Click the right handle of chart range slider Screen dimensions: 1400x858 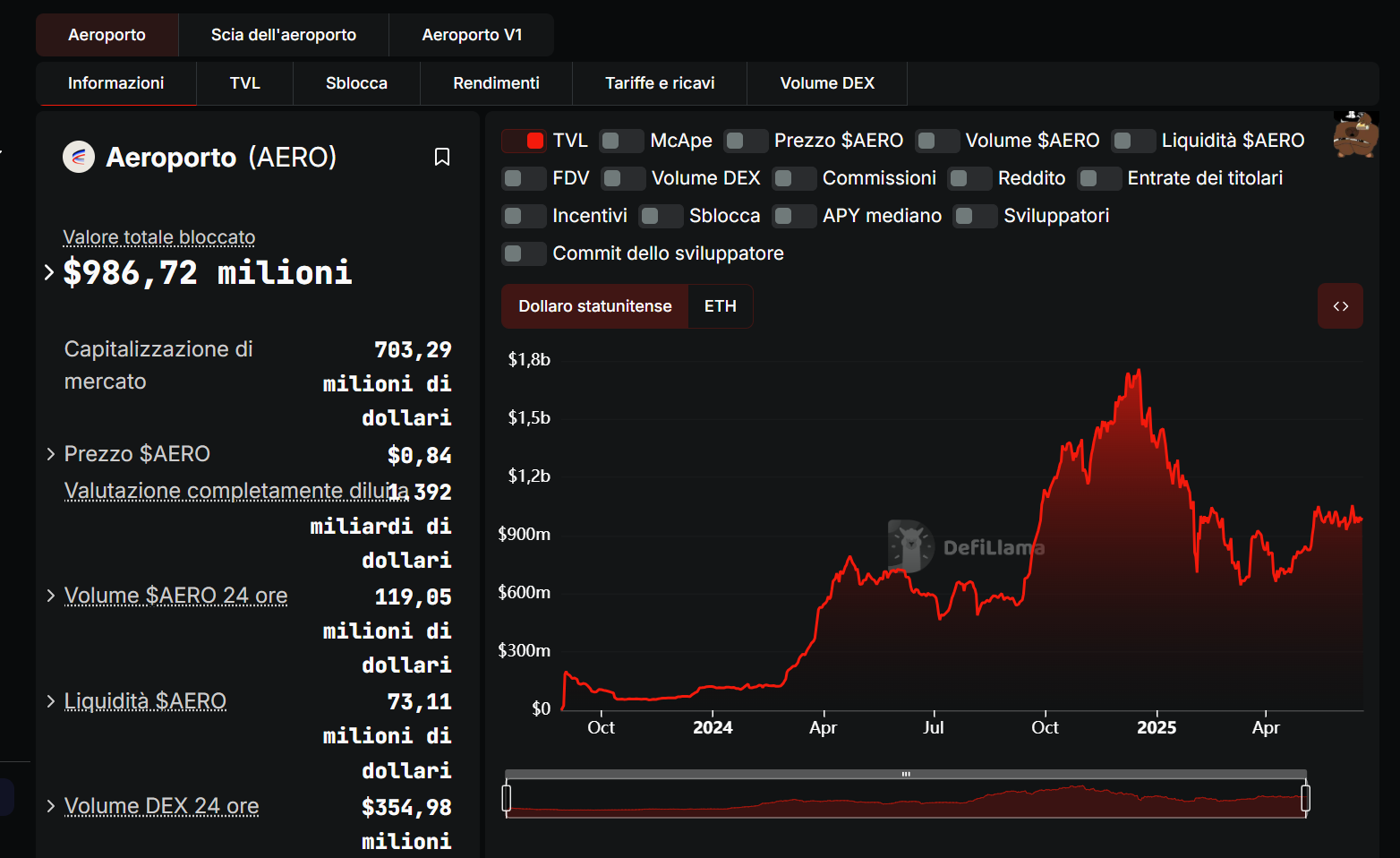pos(1305,798)
